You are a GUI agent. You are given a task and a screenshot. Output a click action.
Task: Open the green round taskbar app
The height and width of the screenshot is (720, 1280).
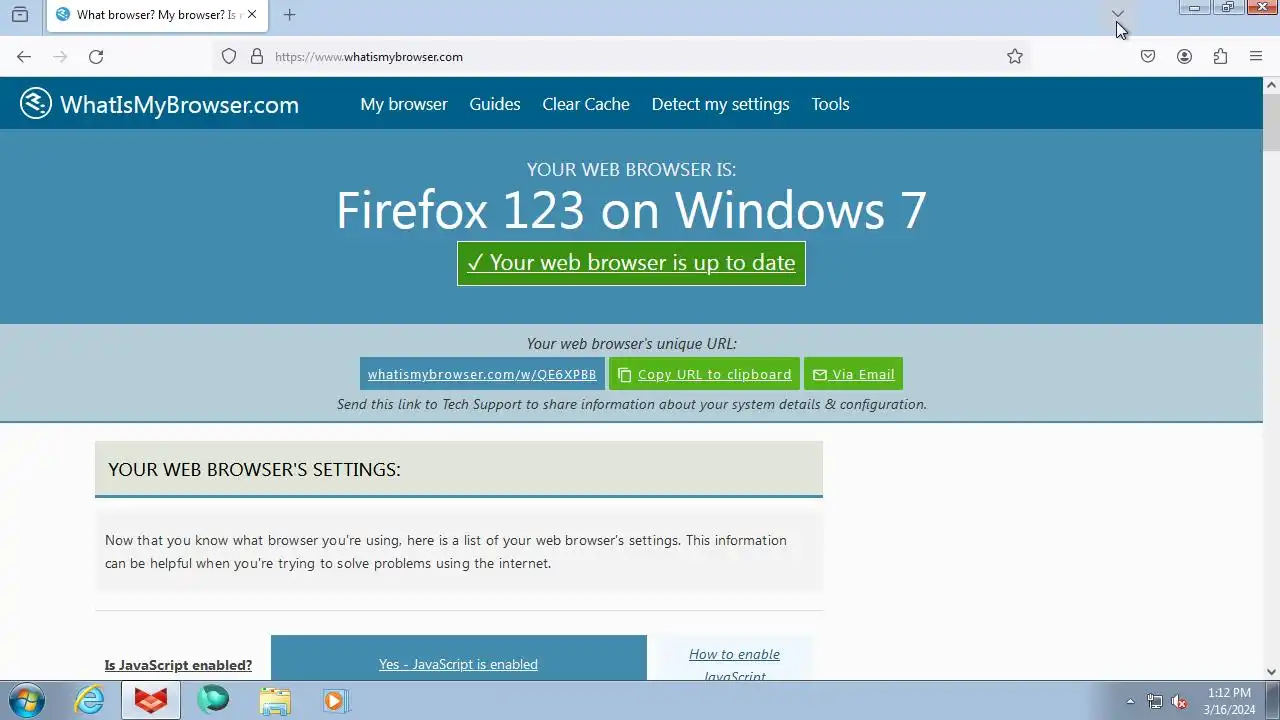[x=213, y=700]
